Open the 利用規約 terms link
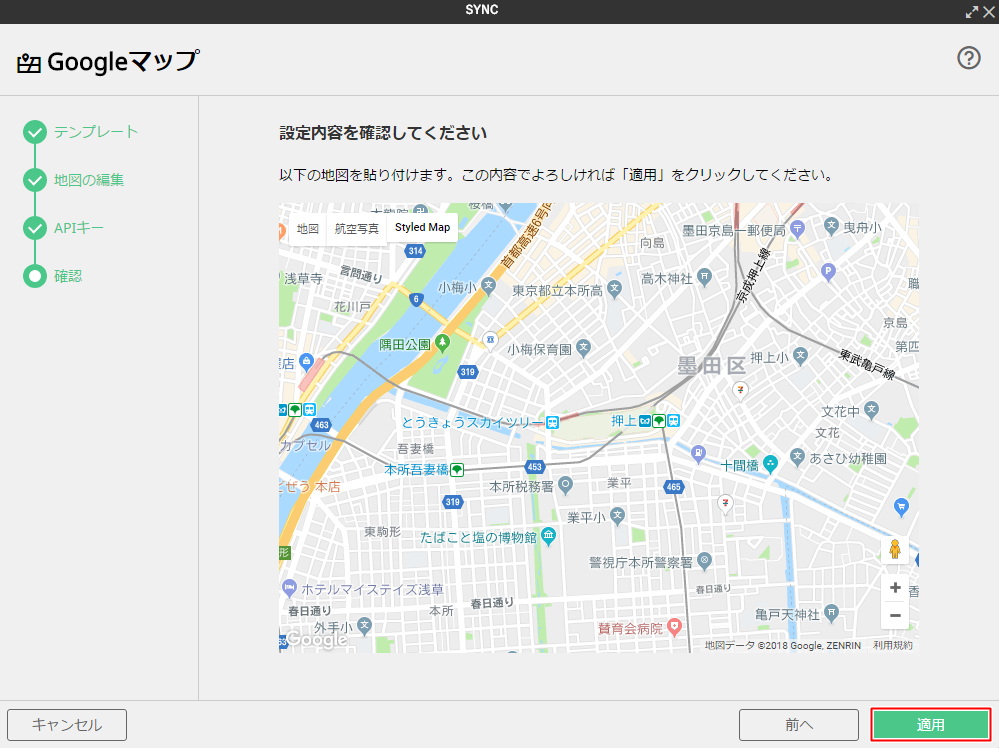Viewport: 999px width, 748px height. [x=893, y=645]
